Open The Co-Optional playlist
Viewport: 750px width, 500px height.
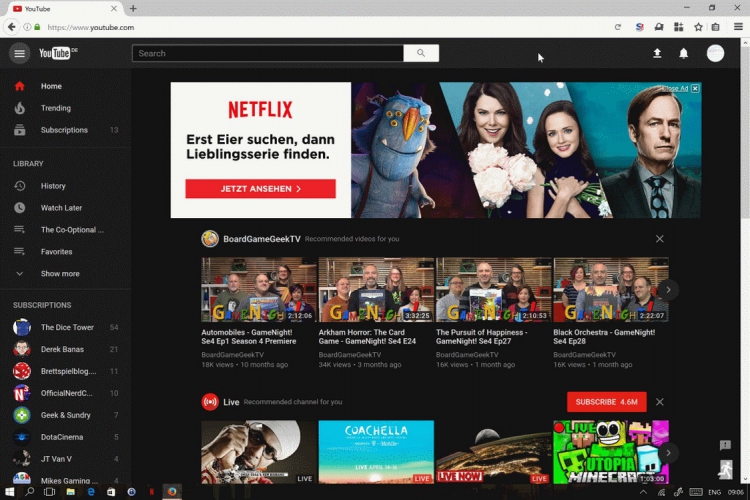[x=66, y=230]
